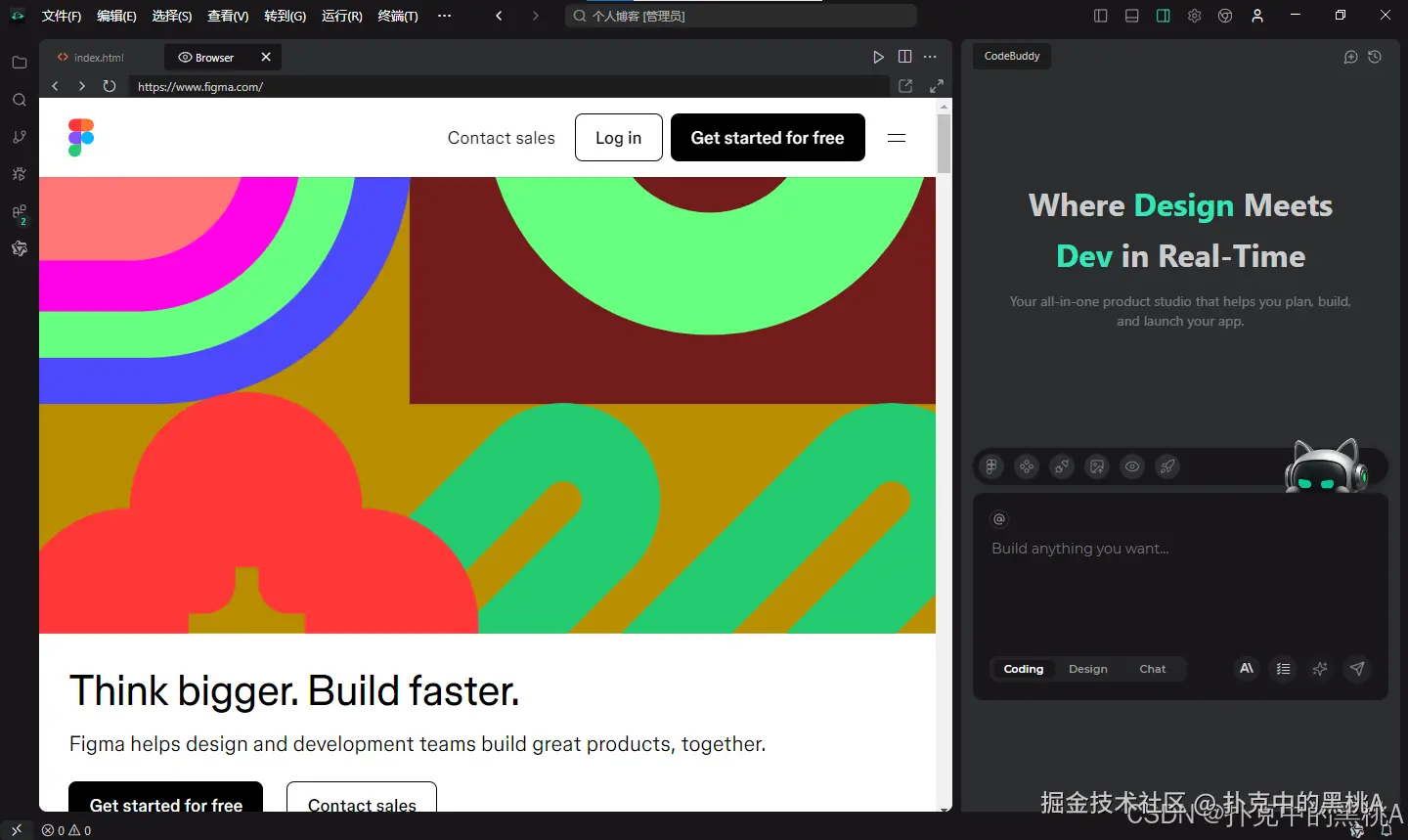Reload the browser preview page

click(110, 86)
